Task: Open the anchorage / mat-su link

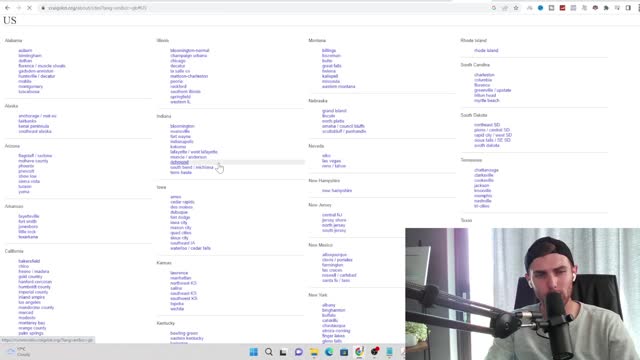Action: (38, 116)
